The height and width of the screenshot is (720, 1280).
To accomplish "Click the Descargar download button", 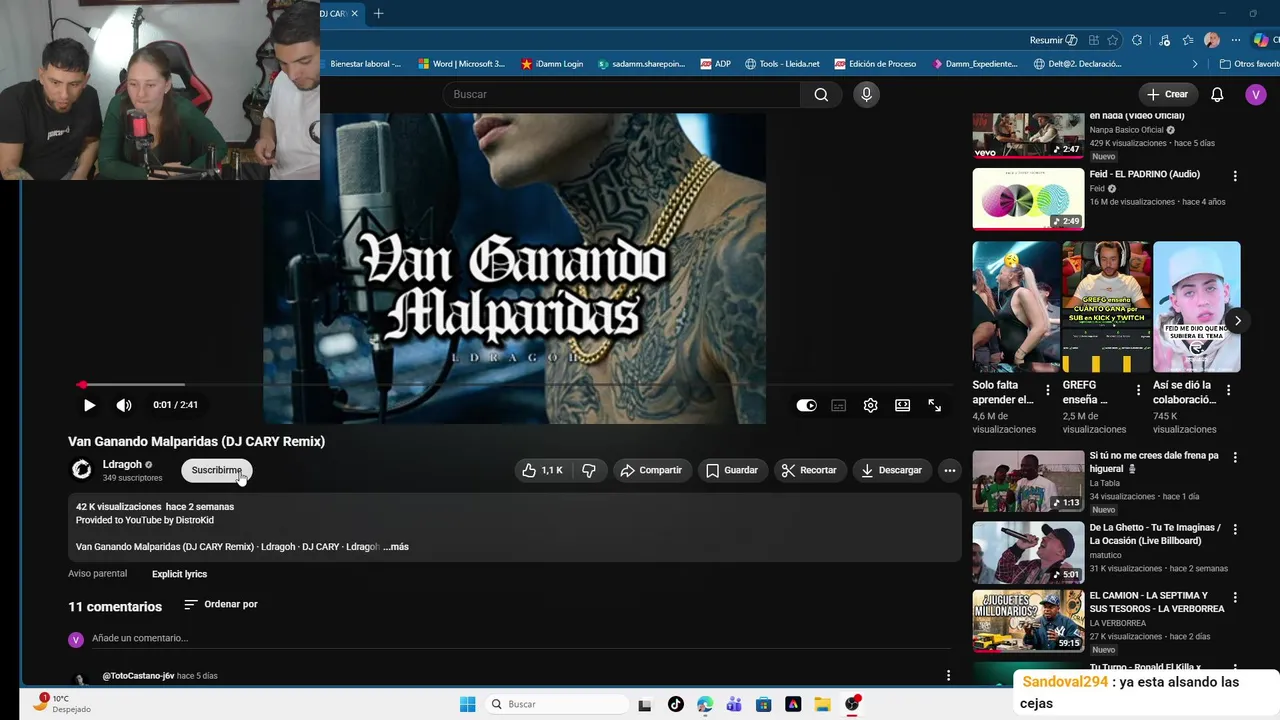I will [x=892, y=470].
